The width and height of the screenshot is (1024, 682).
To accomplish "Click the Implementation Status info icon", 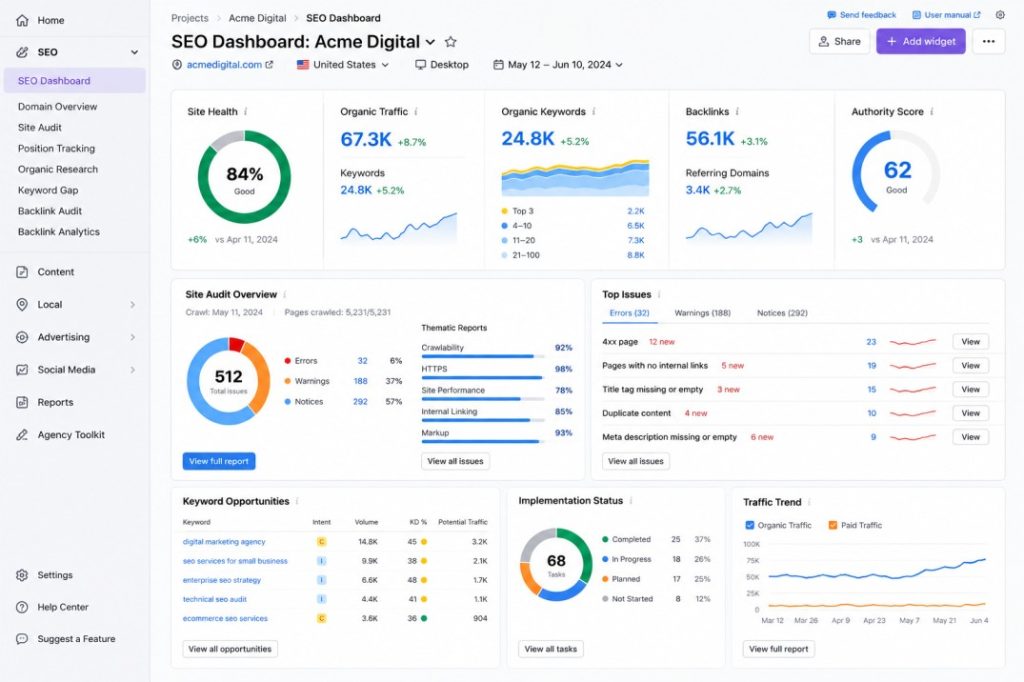I will coord(631,500).
